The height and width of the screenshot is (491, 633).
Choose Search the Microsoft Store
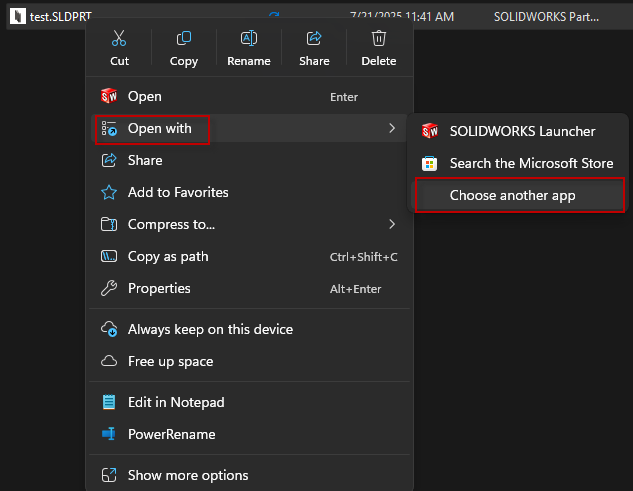click(530, 163)
